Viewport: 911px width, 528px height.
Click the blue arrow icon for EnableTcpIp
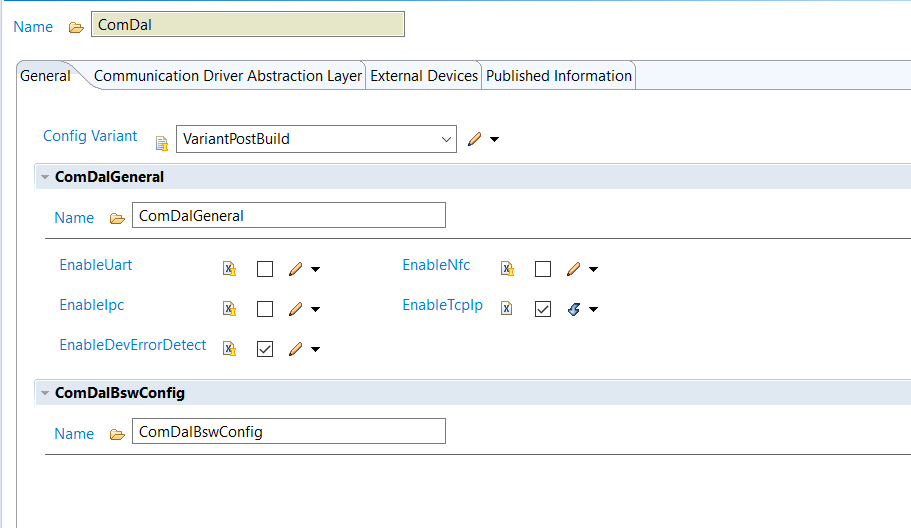coord(573,309)
